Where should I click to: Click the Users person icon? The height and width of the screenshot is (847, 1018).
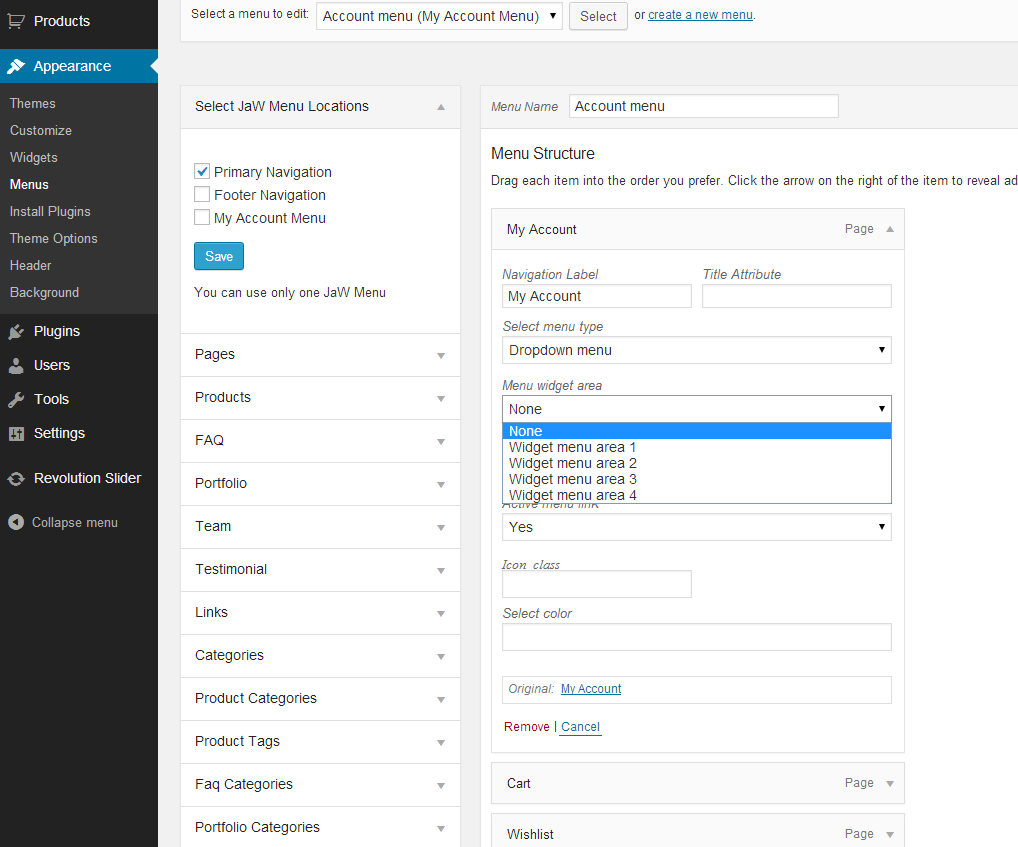point(16,365)
